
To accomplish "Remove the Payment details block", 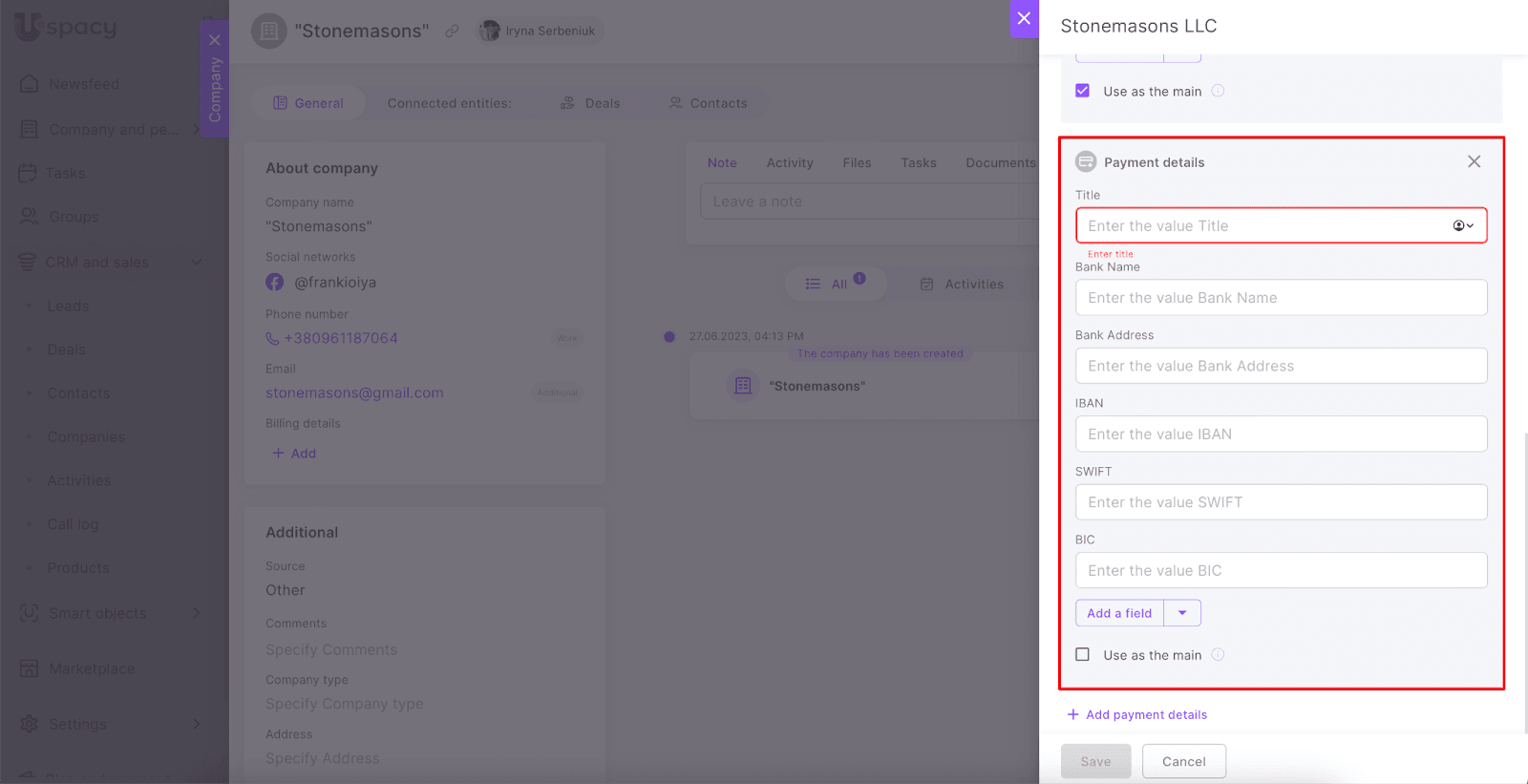I will [x=1474, y=161].
